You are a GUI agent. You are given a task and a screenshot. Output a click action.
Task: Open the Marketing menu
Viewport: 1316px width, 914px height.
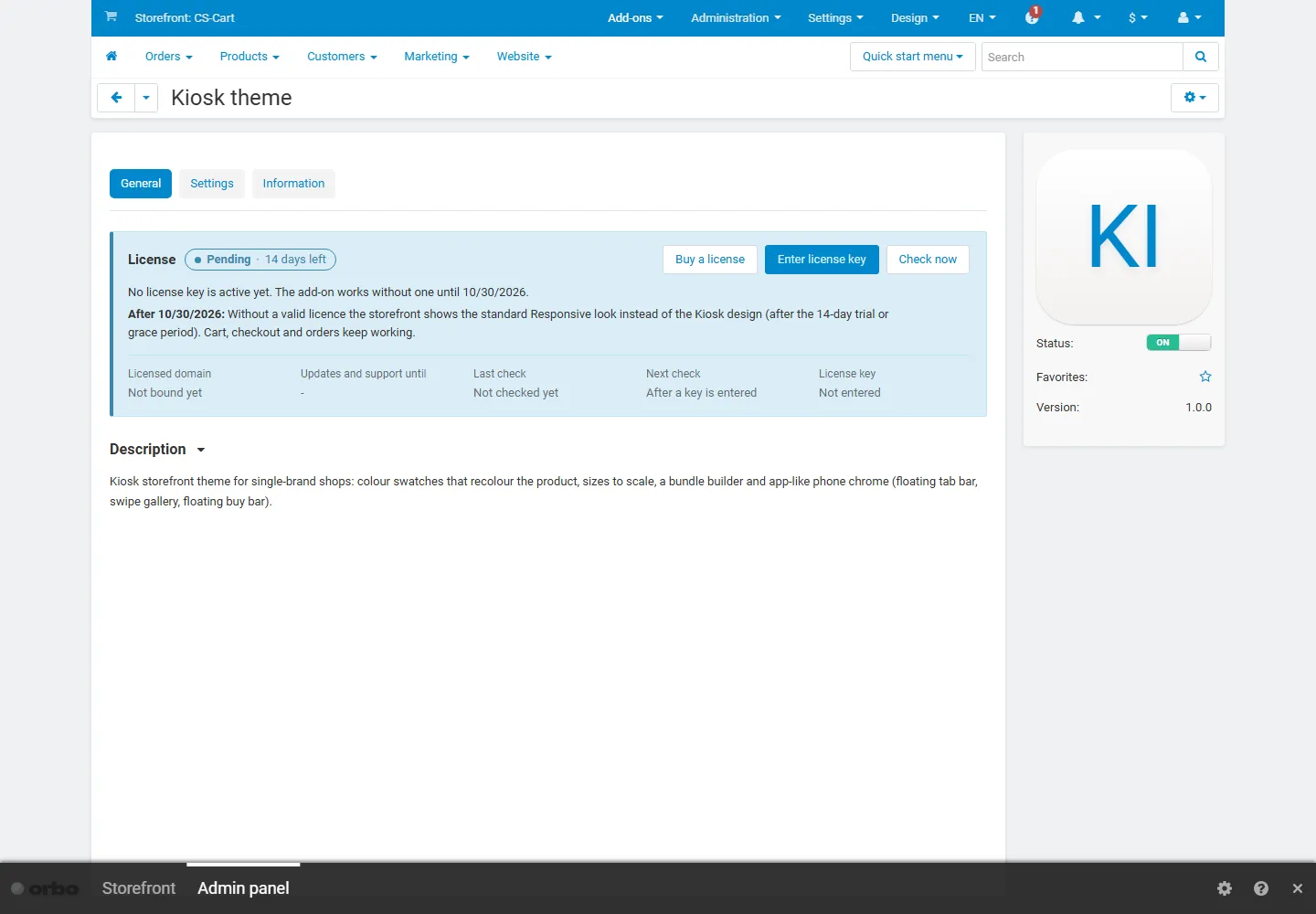tap(437, 57)
